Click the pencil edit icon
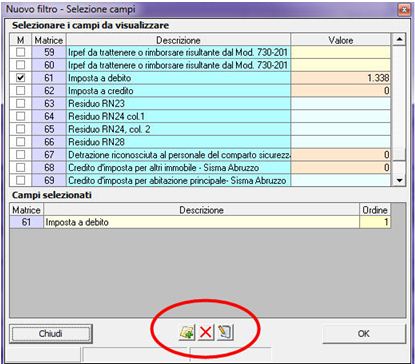The height and width of the screenshot is (364, 415). (x=225, y=332)
